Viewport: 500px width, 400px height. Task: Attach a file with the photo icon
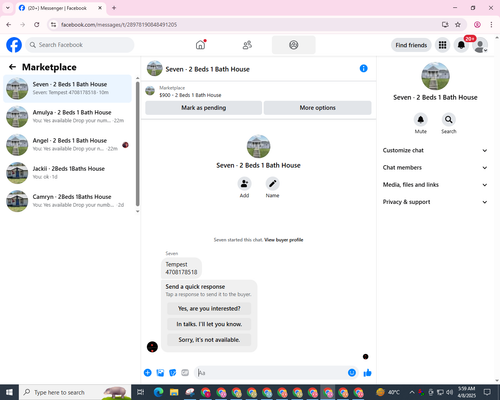[160, 373]
